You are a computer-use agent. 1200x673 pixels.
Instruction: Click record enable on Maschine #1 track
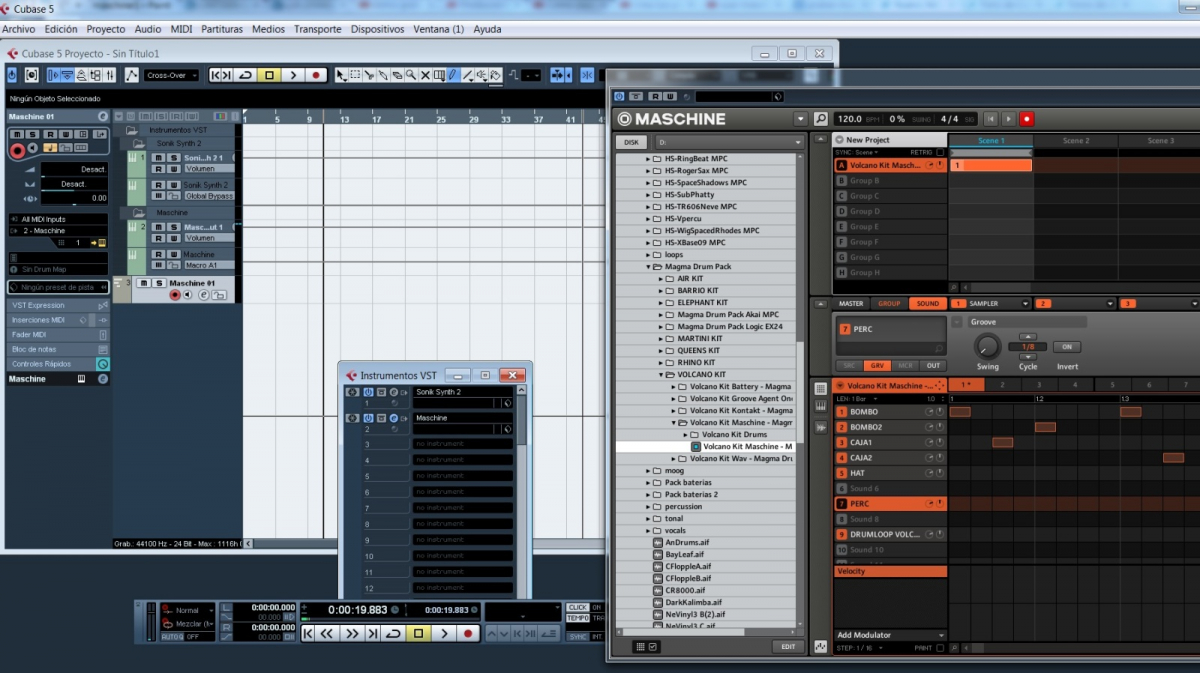tap(175, 295)
